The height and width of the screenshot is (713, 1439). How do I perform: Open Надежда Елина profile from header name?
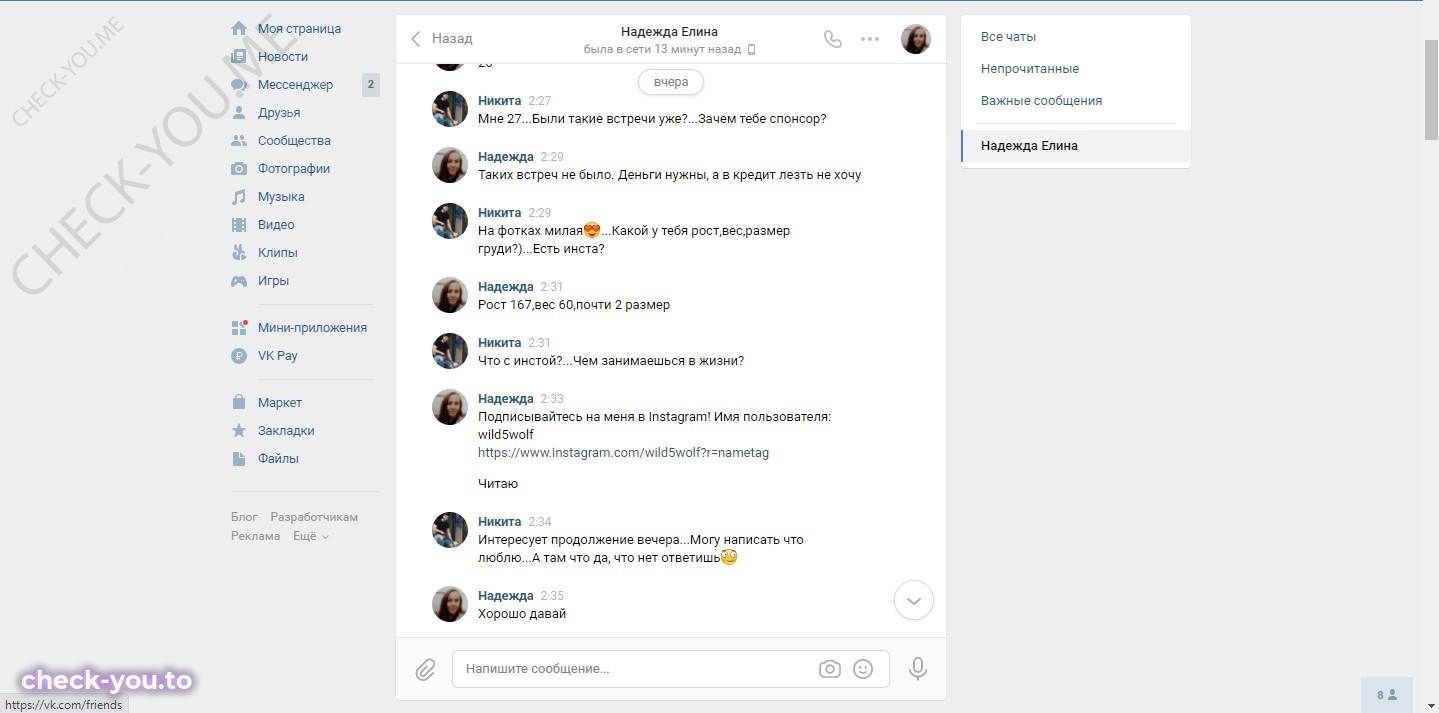[x=669, y=32]
